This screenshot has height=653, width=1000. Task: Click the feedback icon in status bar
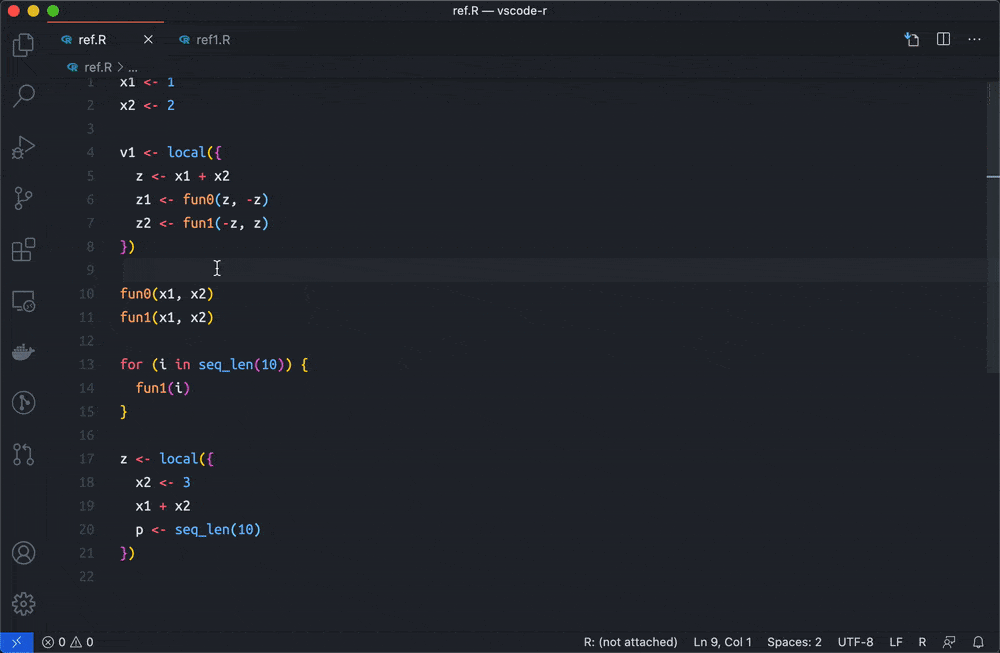point(949,642)
